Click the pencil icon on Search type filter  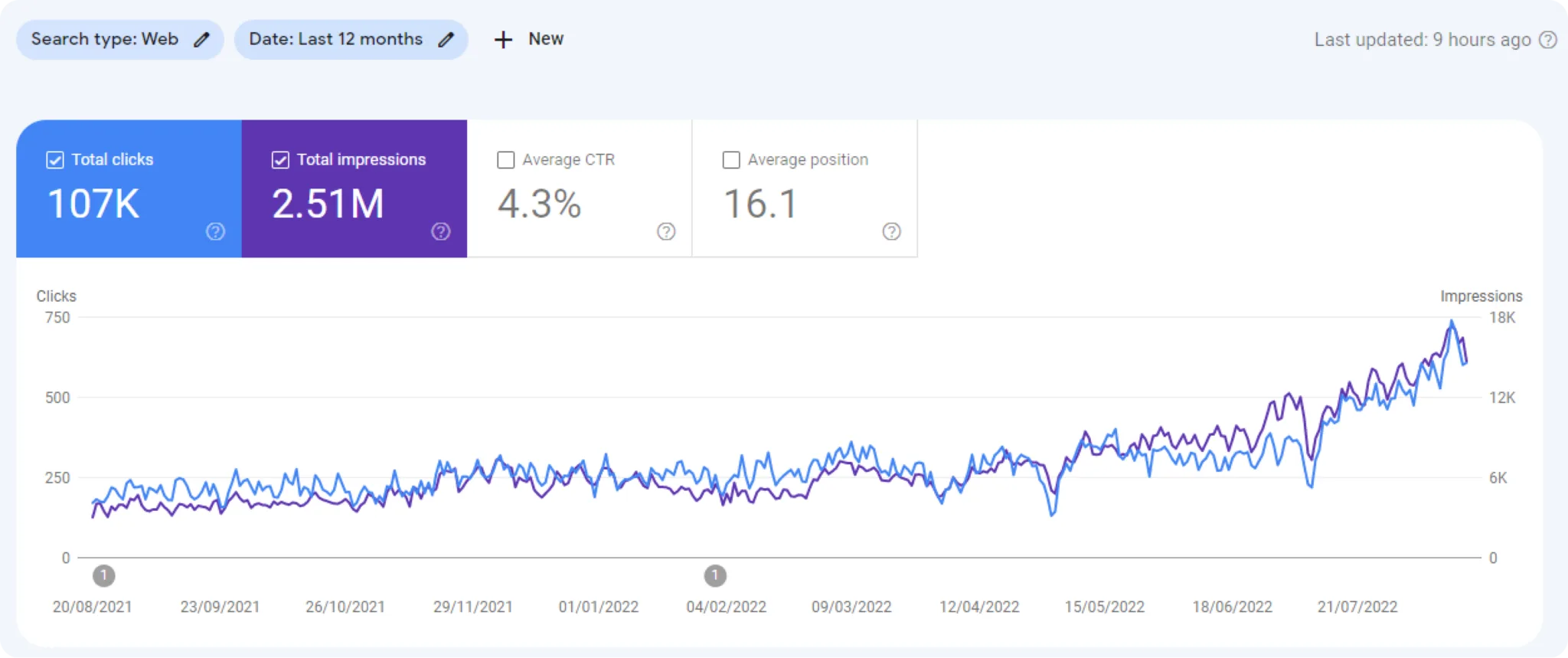click(x=201, y=40)
